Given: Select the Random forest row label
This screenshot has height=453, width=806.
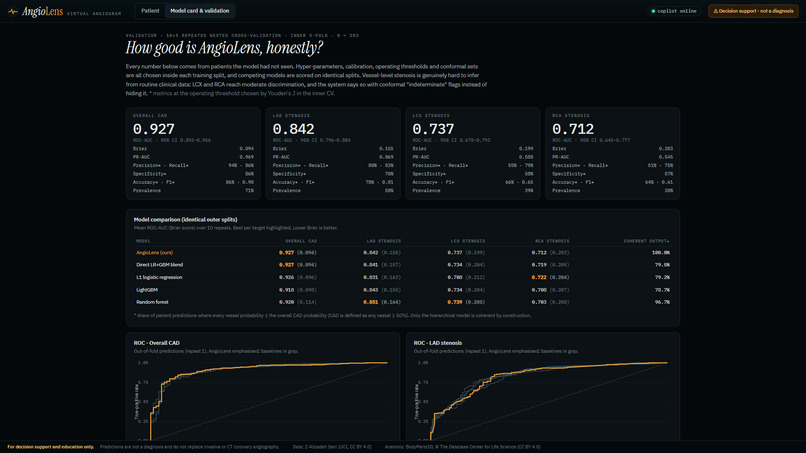Looking at the screenshot, I should pyautogui.click(x=152, y=302).
